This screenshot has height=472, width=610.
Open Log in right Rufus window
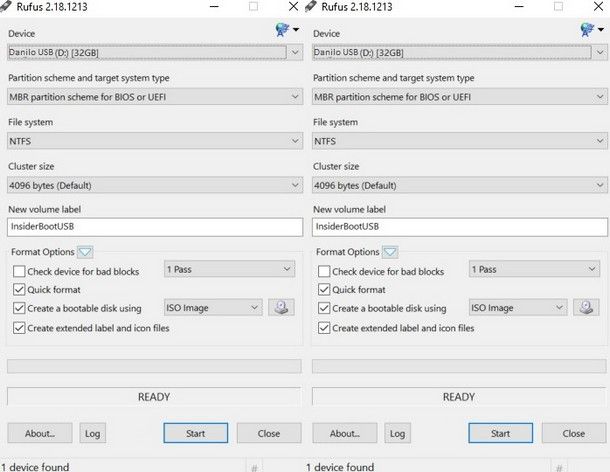(x=398, y=433)
